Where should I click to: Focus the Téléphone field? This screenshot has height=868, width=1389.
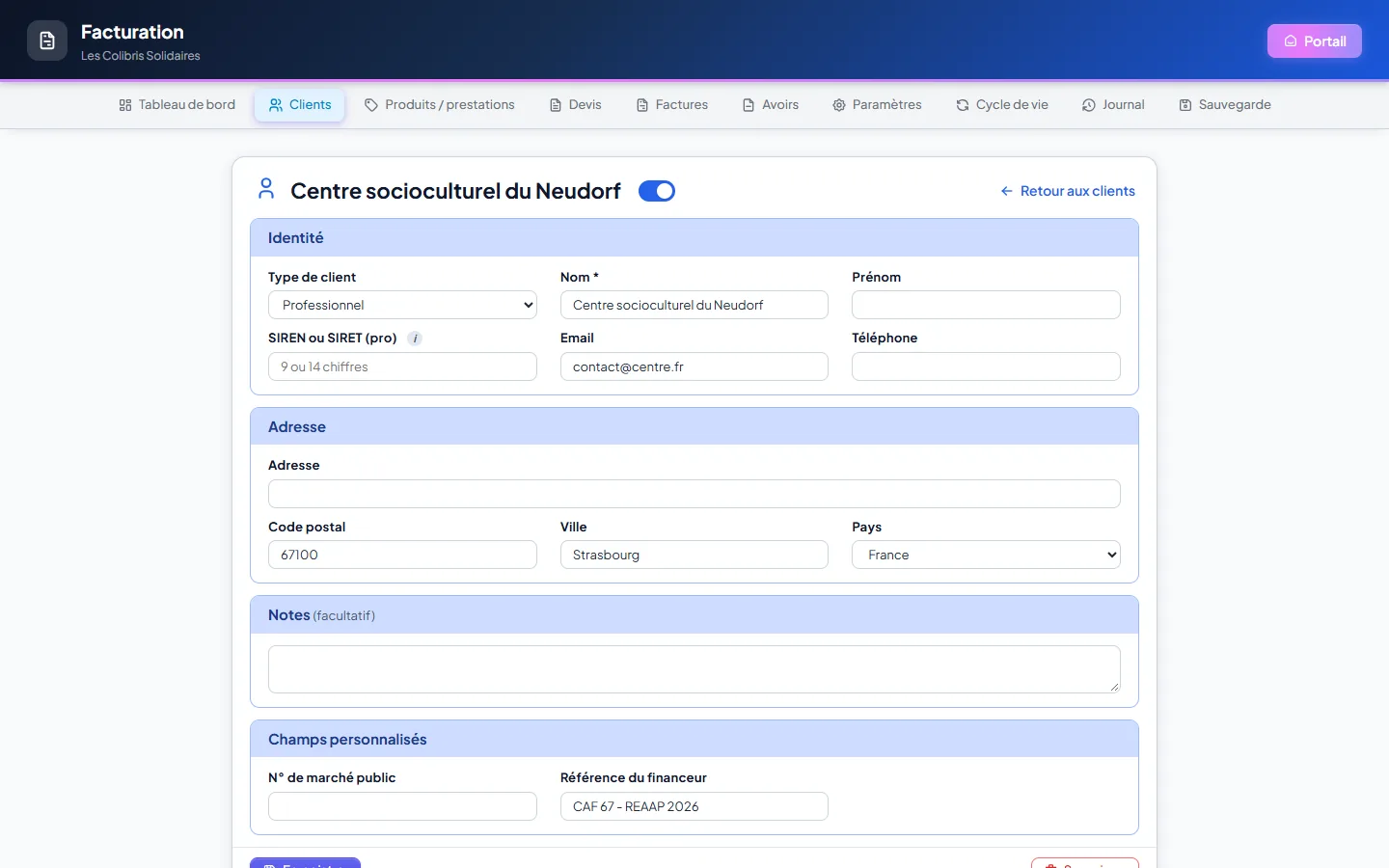click(986, 366)
